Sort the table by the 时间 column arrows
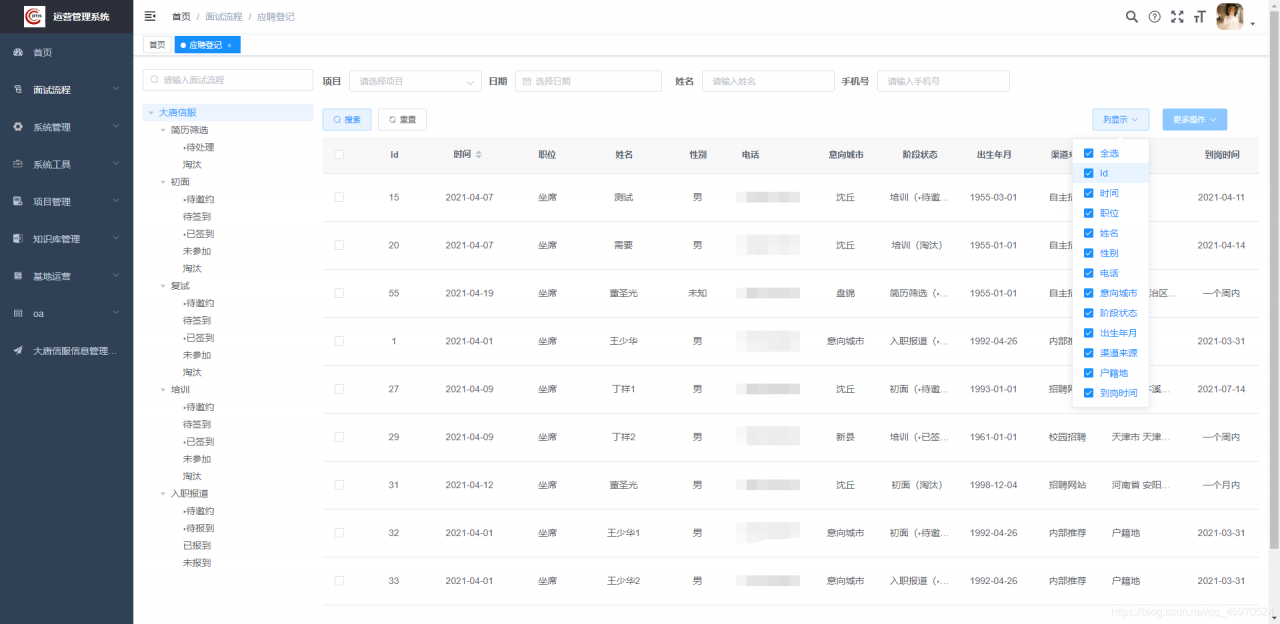Image resolution: width=1280 pixels, height=624 pixels. pyautogui.click(x=478, y=155)
